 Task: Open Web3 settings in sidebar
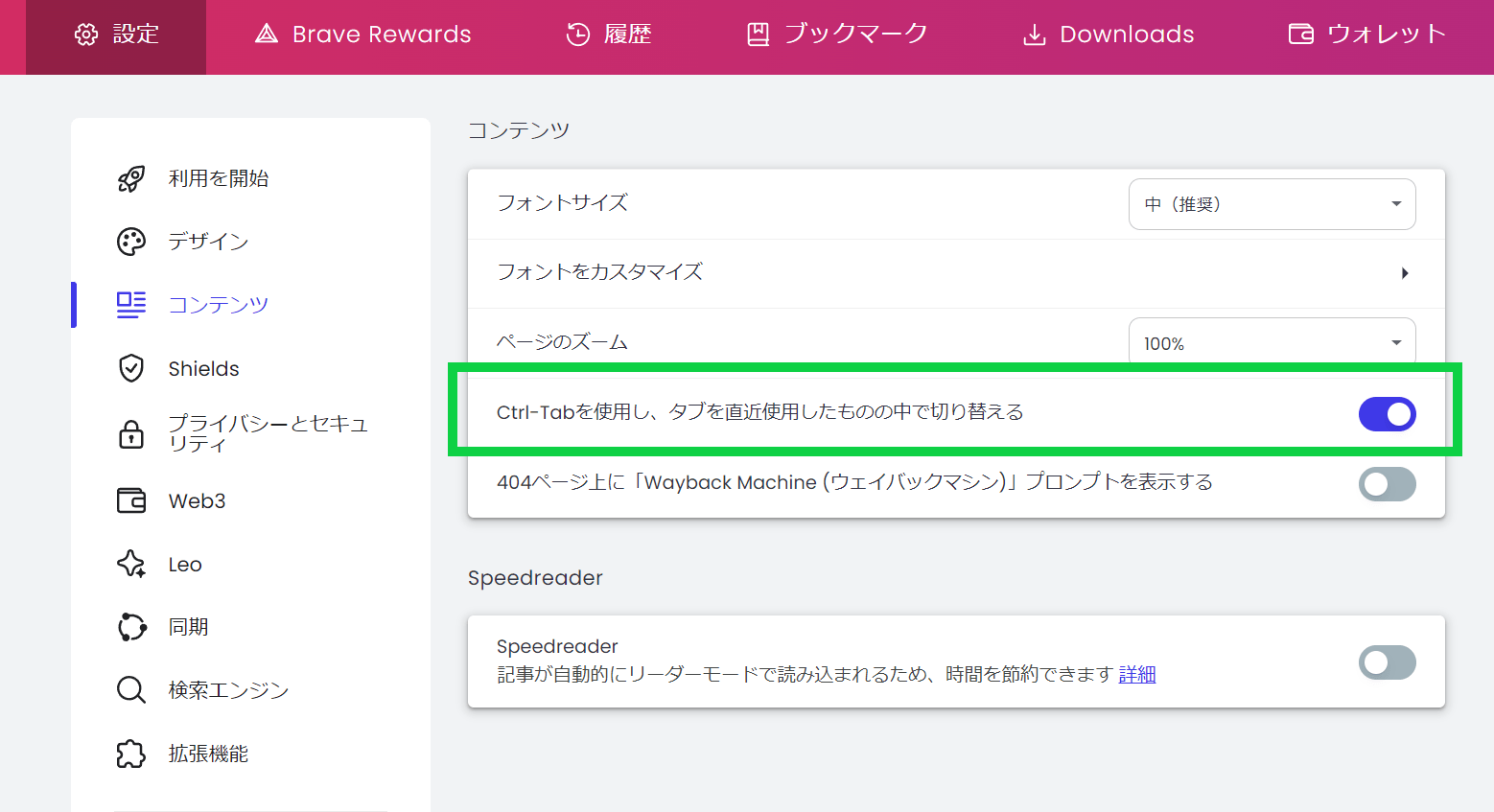point(198,500)
